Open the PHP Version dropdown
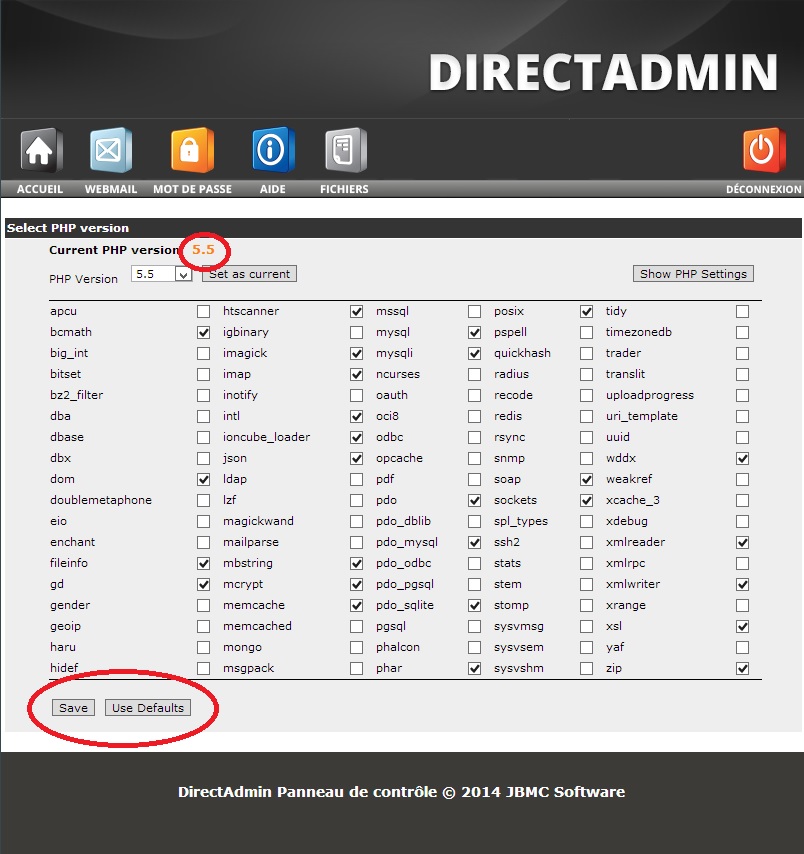The width and height of the screenshot is (804, 854). click(x=161, y=274)
